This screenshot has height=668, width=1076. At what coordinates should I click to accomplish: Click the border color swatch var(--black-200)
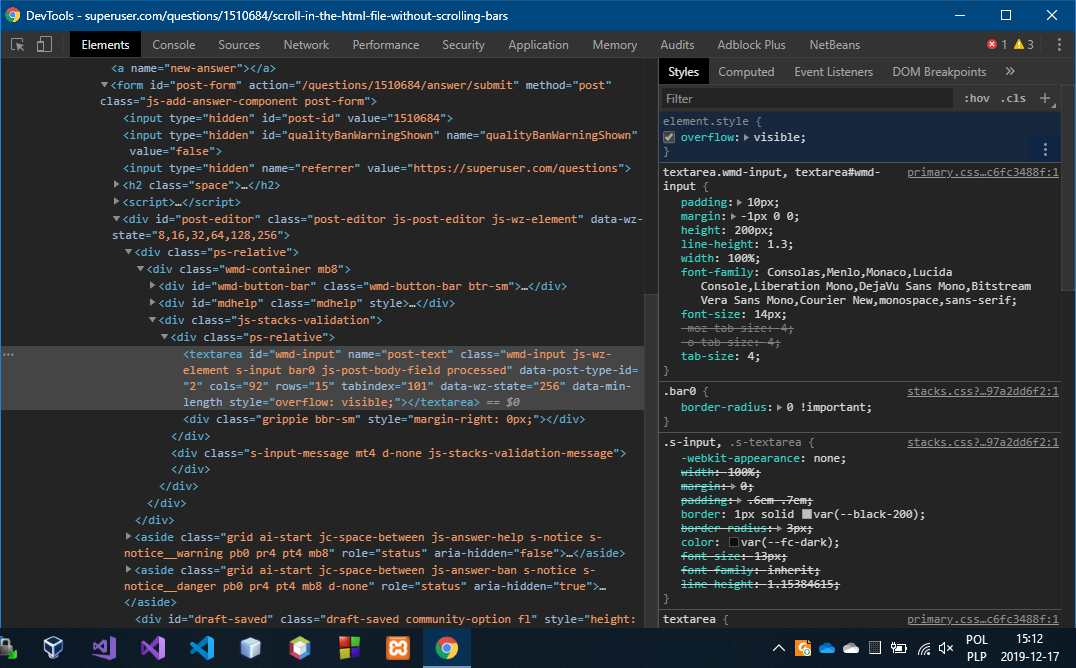[807, 514]
